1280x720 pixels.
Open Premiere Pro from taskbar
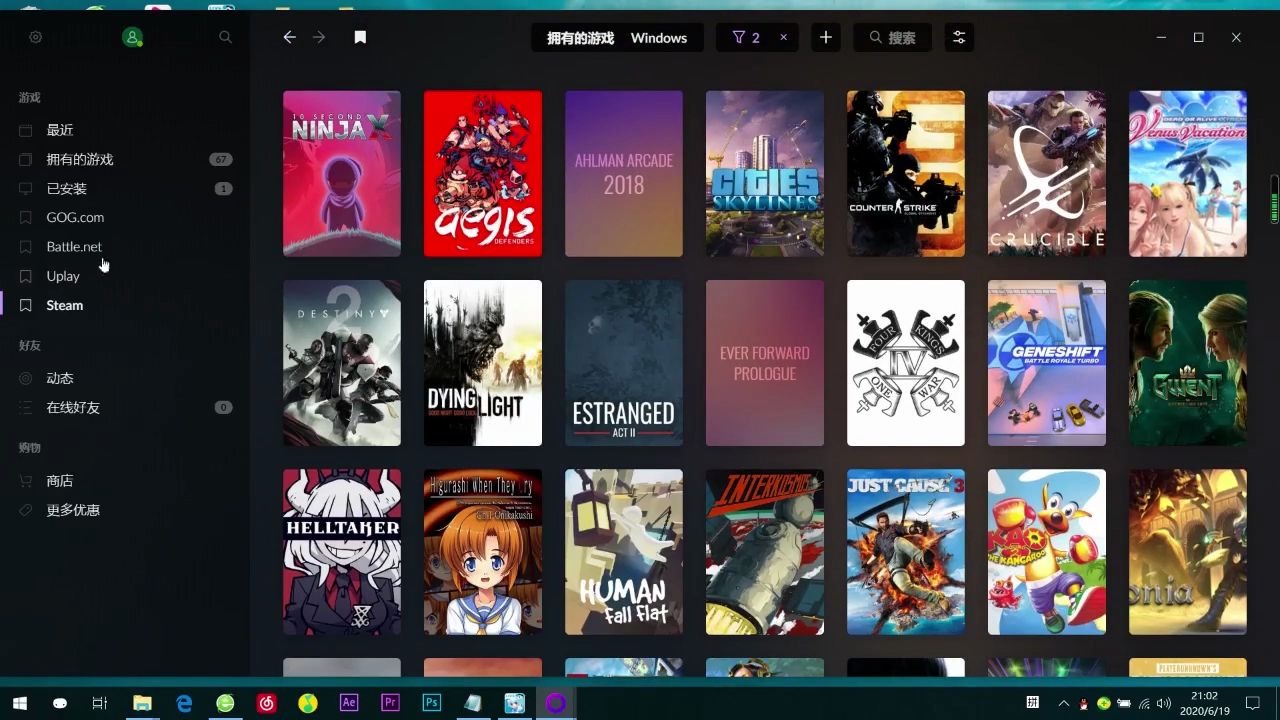tap(390, 703)
